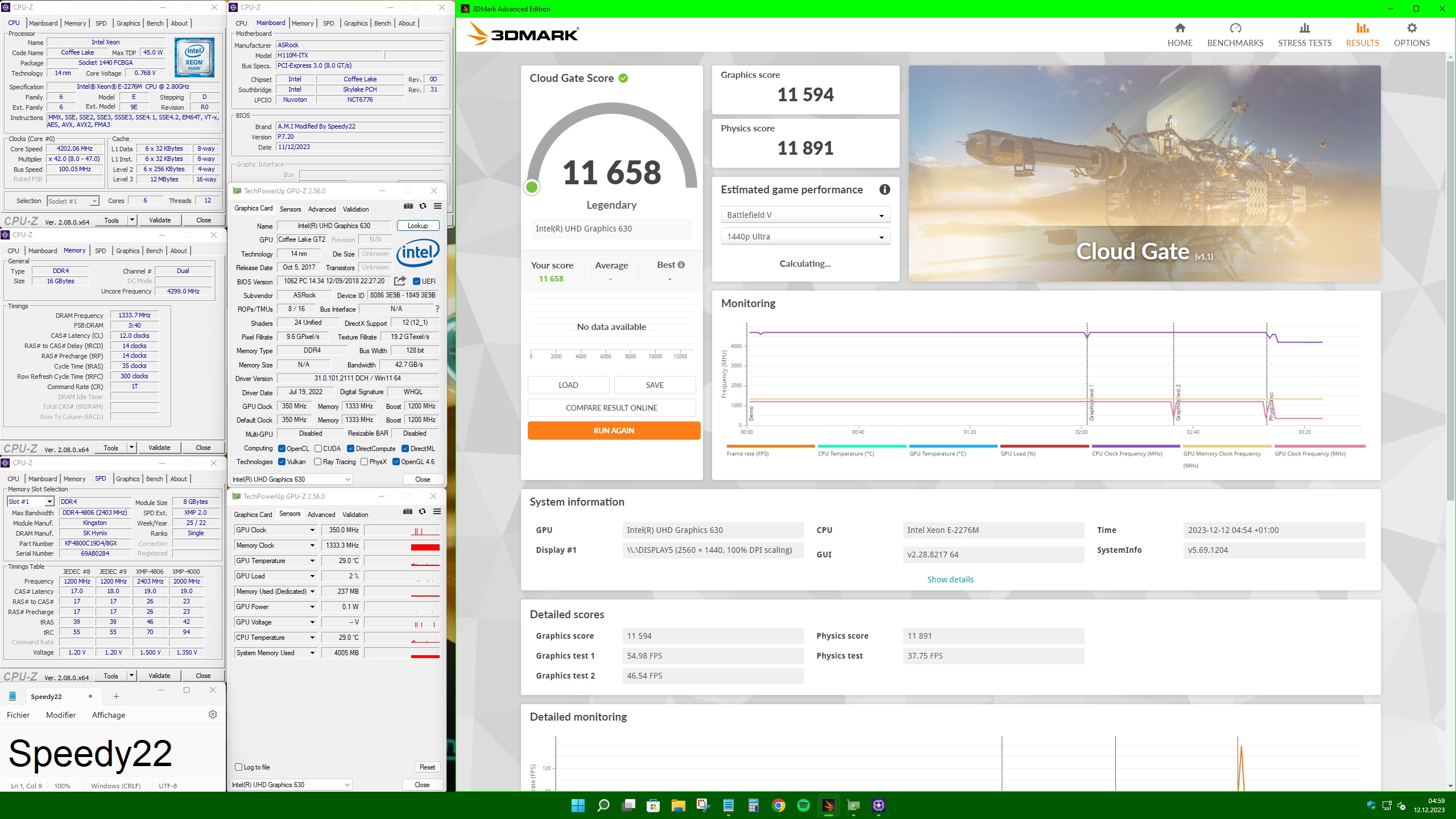Toggle the DirectCompute checkbox
The height and width of the screenshot is (819, 1456).
pyautogui.click(x=350, y=449)
